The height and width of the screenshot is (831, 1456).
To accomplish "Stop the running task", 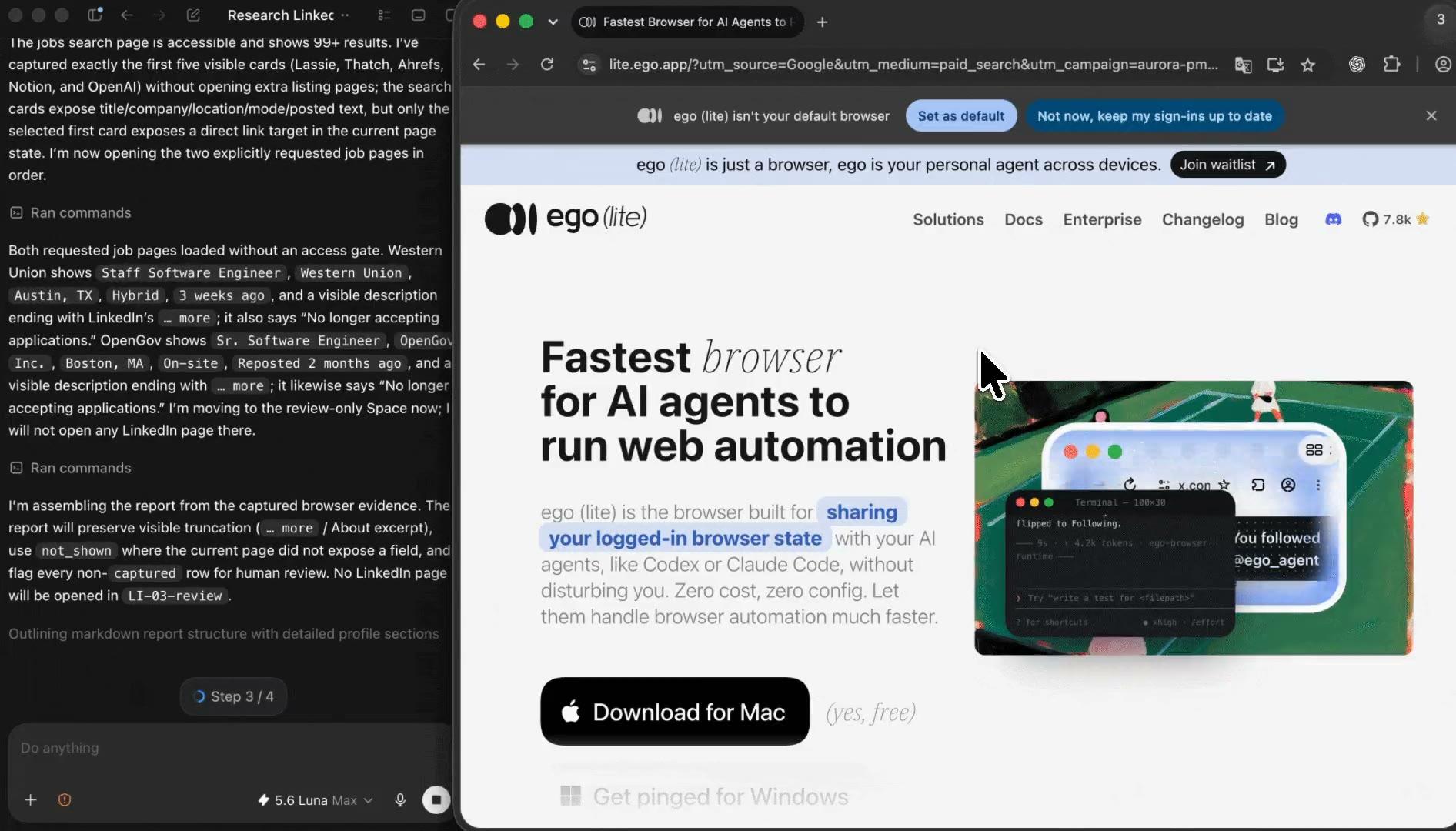I will click(436, 800).
